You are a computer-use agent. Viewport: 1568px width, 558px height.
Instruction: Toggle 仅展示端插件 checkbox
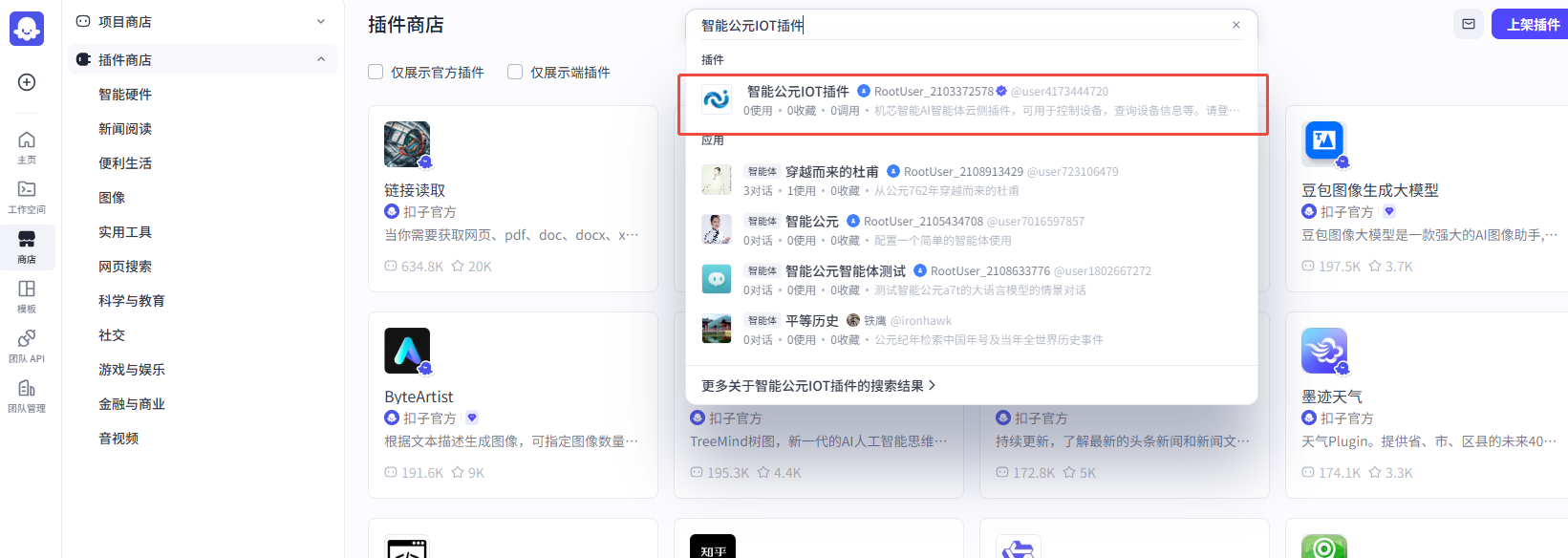(x=515, y=72)
